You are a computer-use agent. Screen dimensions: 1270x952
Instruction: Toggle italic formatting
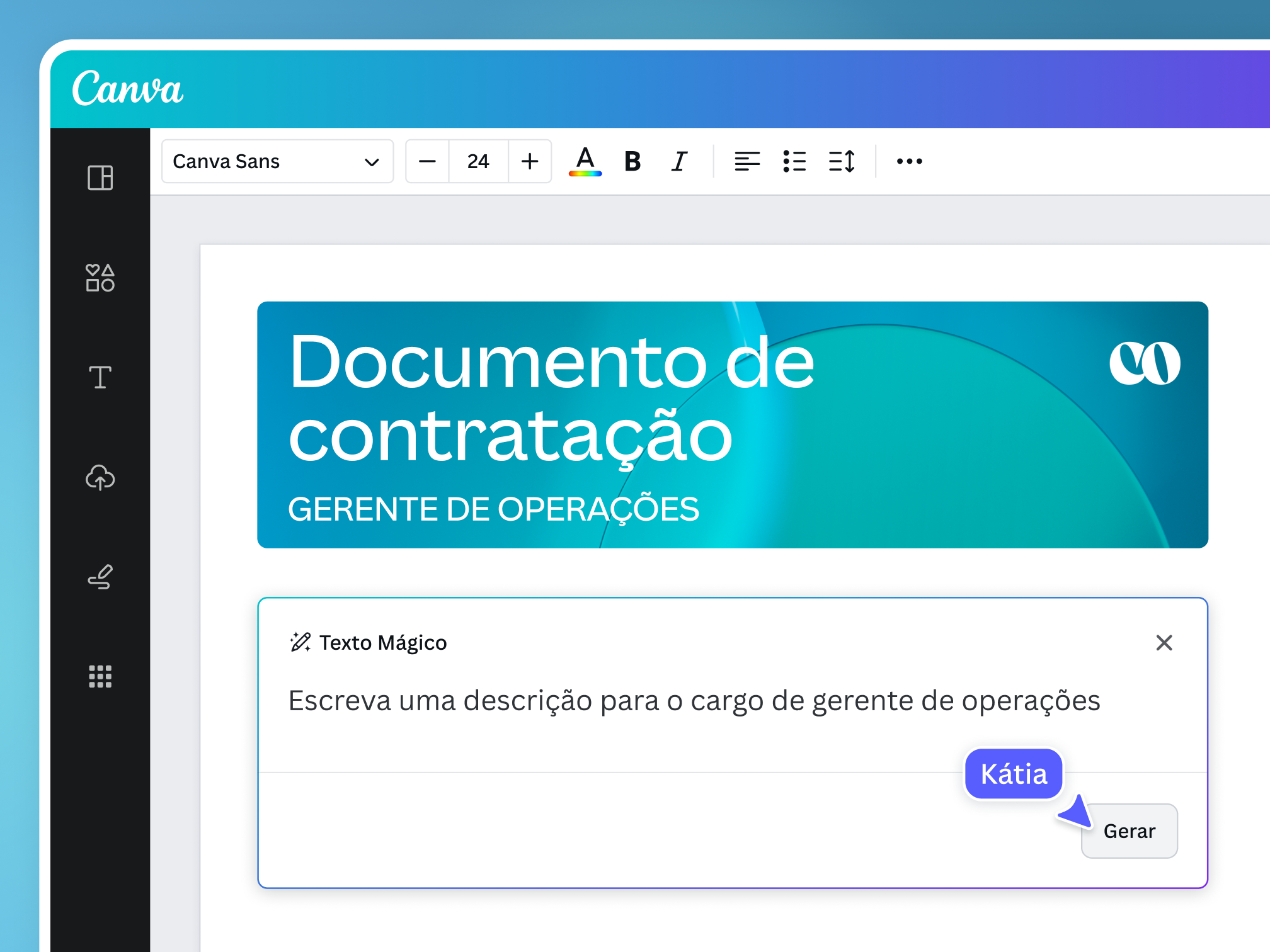pyautogui.click(x=679, y=161)
